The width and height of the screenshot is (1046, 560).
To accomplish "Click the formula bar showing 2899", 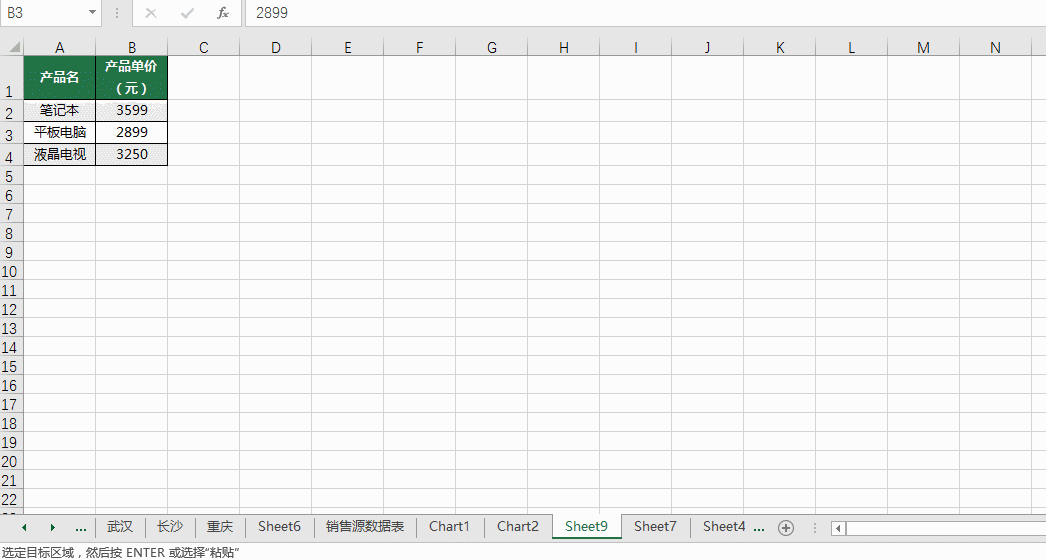I will coord(645,13).
